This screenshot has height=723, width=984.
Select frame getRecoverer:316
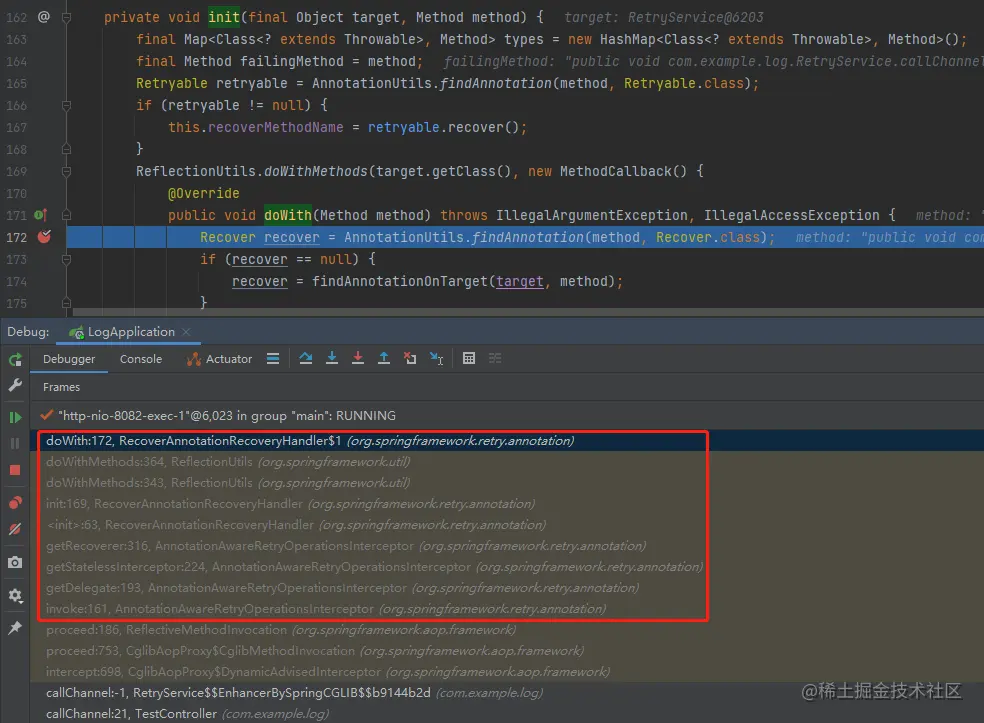507,546
